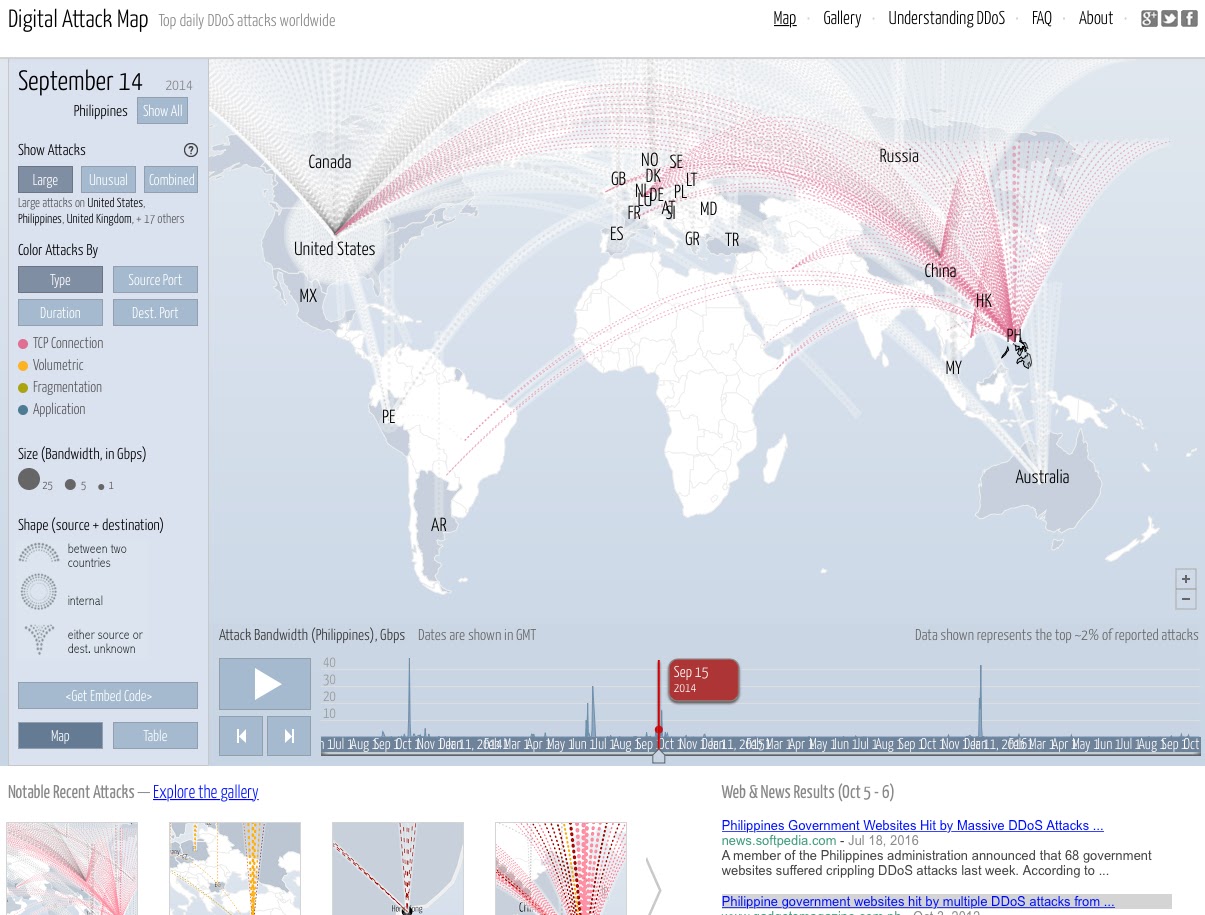Select TCP Connection pink legend dot

click(x=23, y=344)
